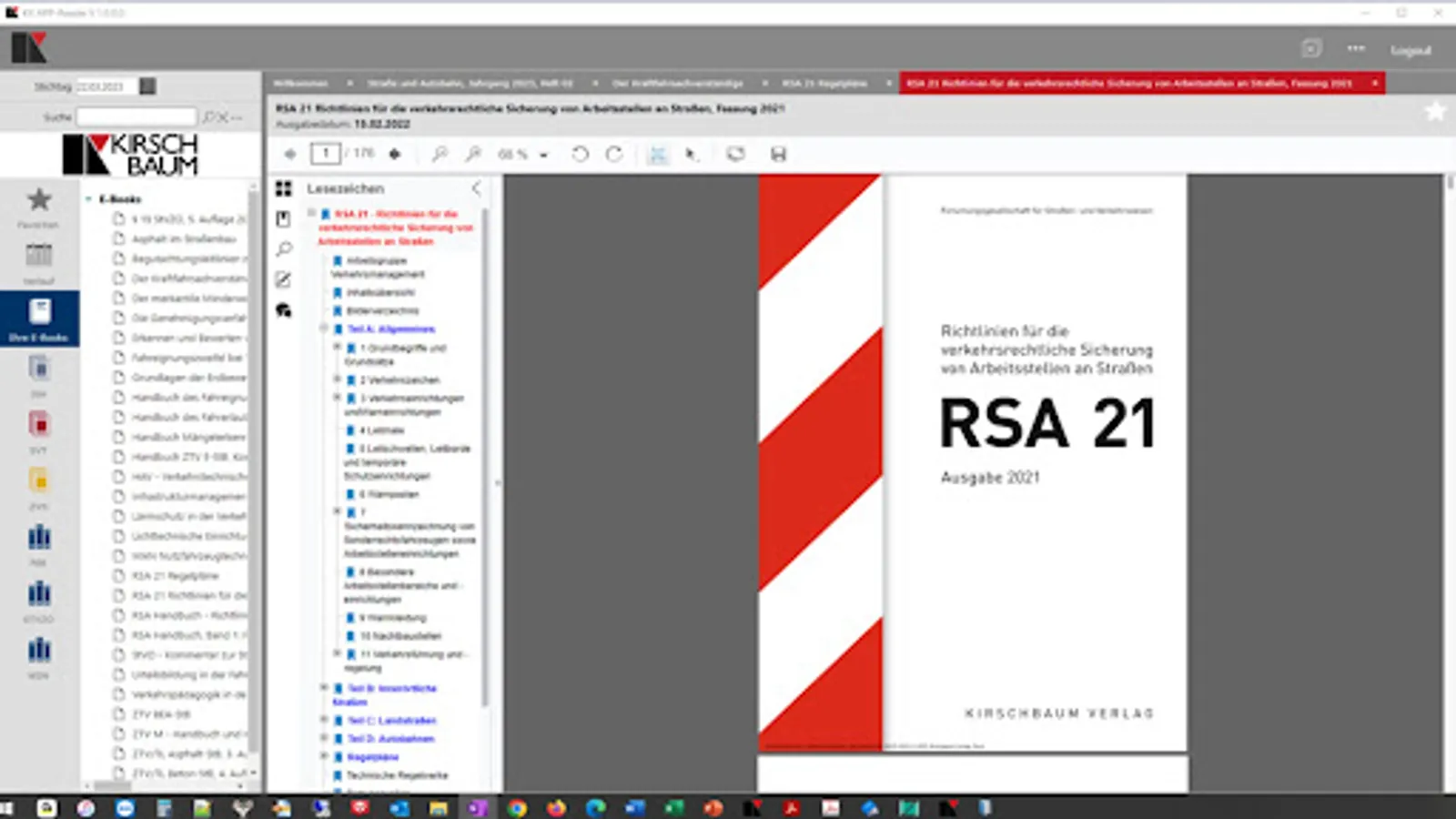Image resolution: width=1456 pixels, height=819 pixels.
Task: Open the annotations edit panel icon
Action: point(284,279)
